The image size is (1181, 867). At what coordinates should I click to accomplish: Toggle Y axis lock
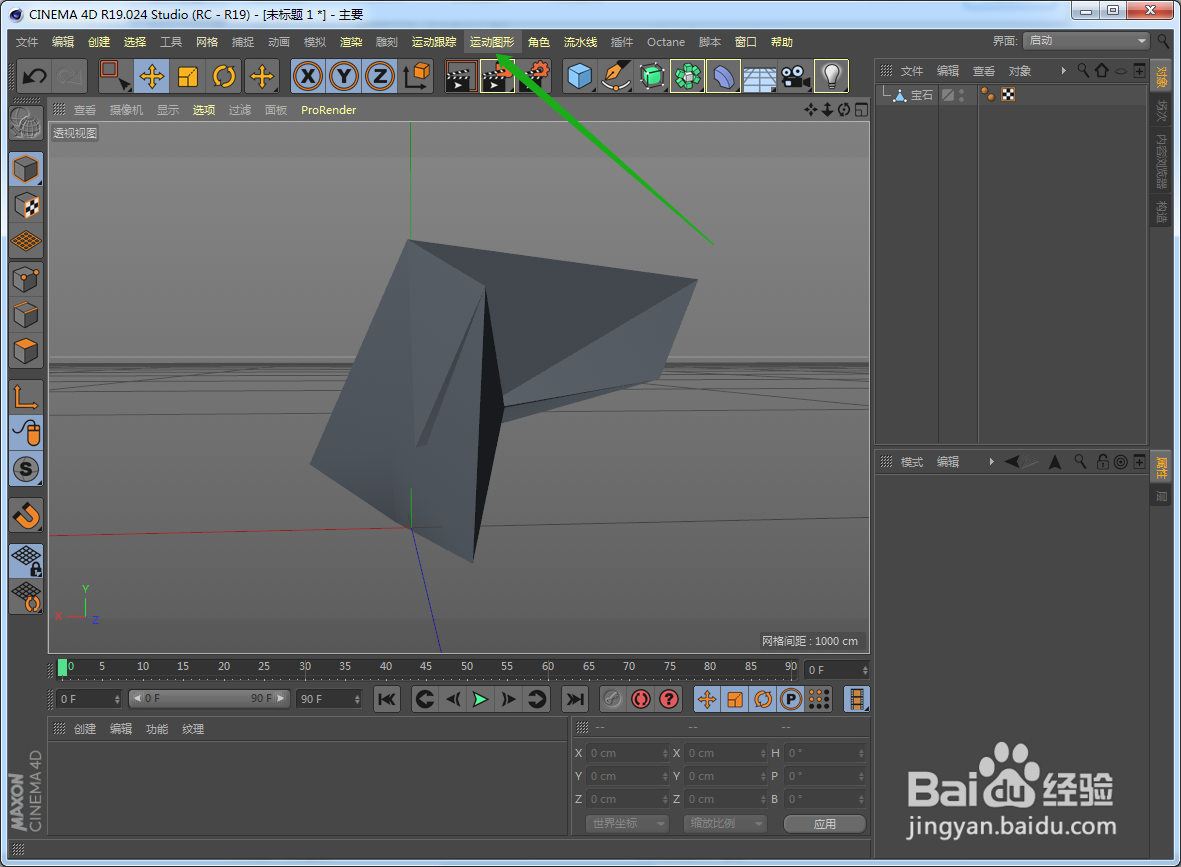tap(343, 76)
